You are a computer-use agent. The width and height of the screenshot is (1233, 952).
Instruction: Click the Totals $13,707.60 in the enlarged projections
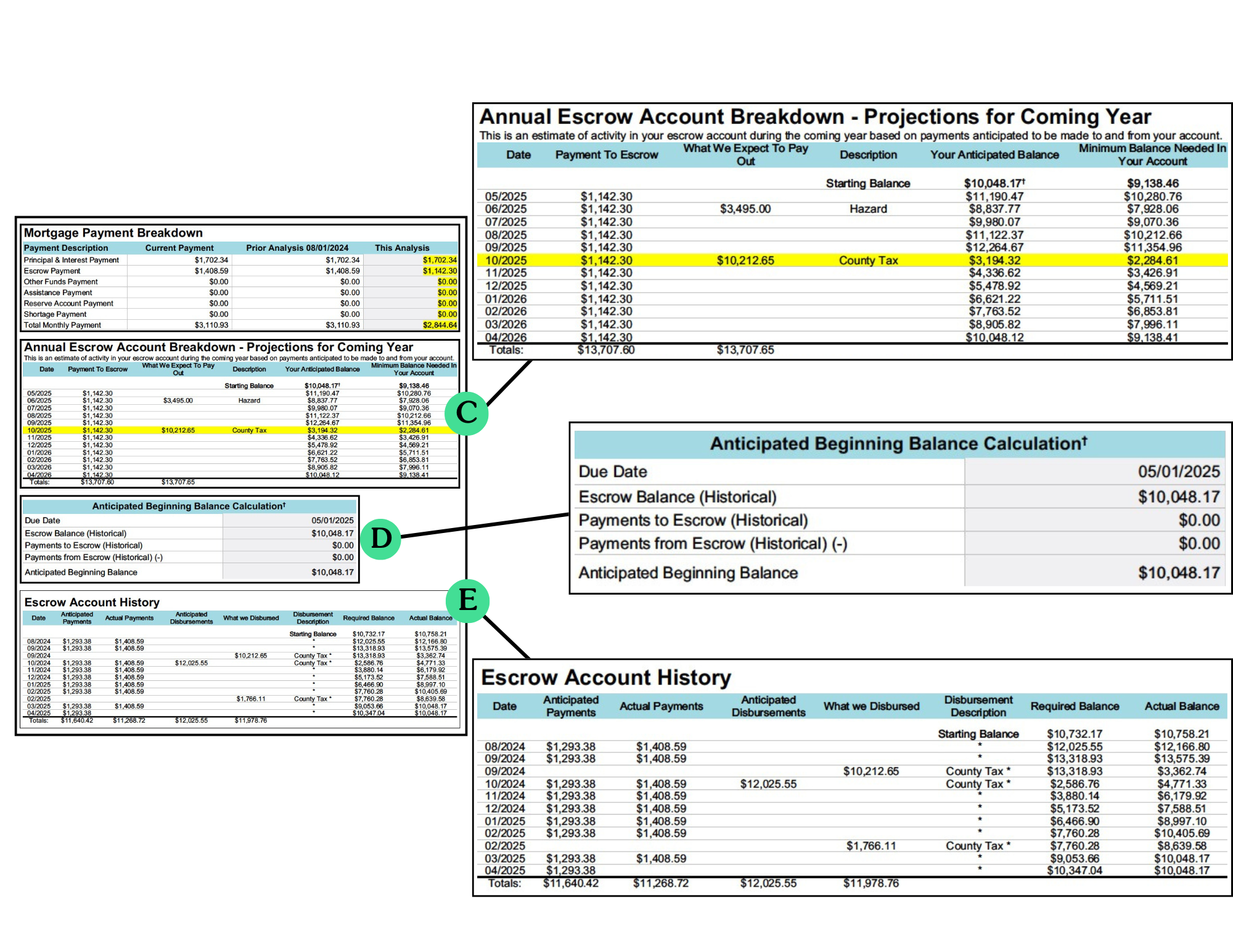click(x=605, y=351)
